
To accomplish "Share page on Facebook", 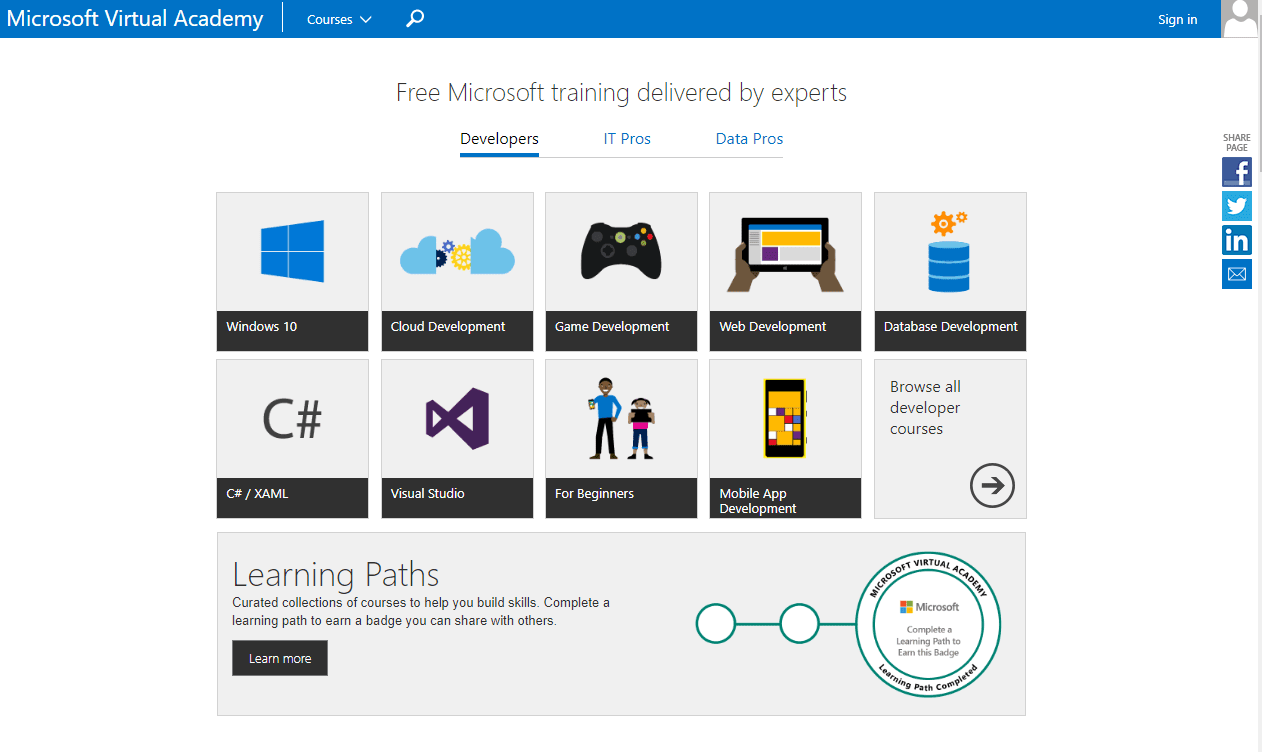I will point(1237,172).
